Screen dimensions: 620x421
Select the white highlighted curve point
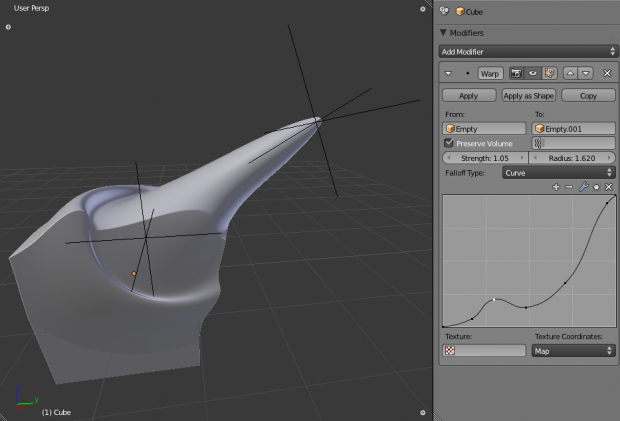pos(494,300)
